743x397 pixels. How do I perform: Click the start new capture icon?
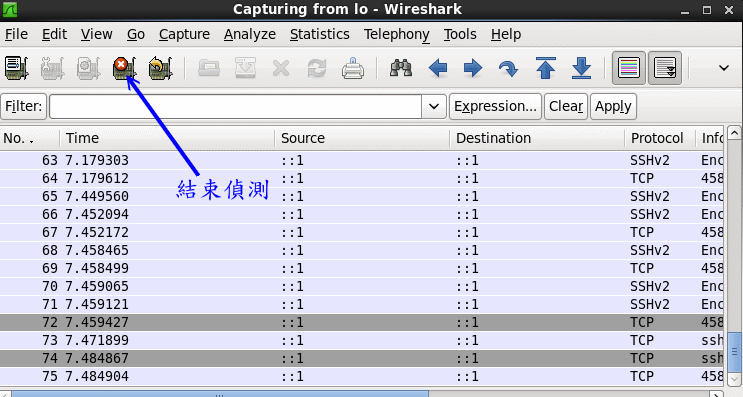tap(89, 68)
